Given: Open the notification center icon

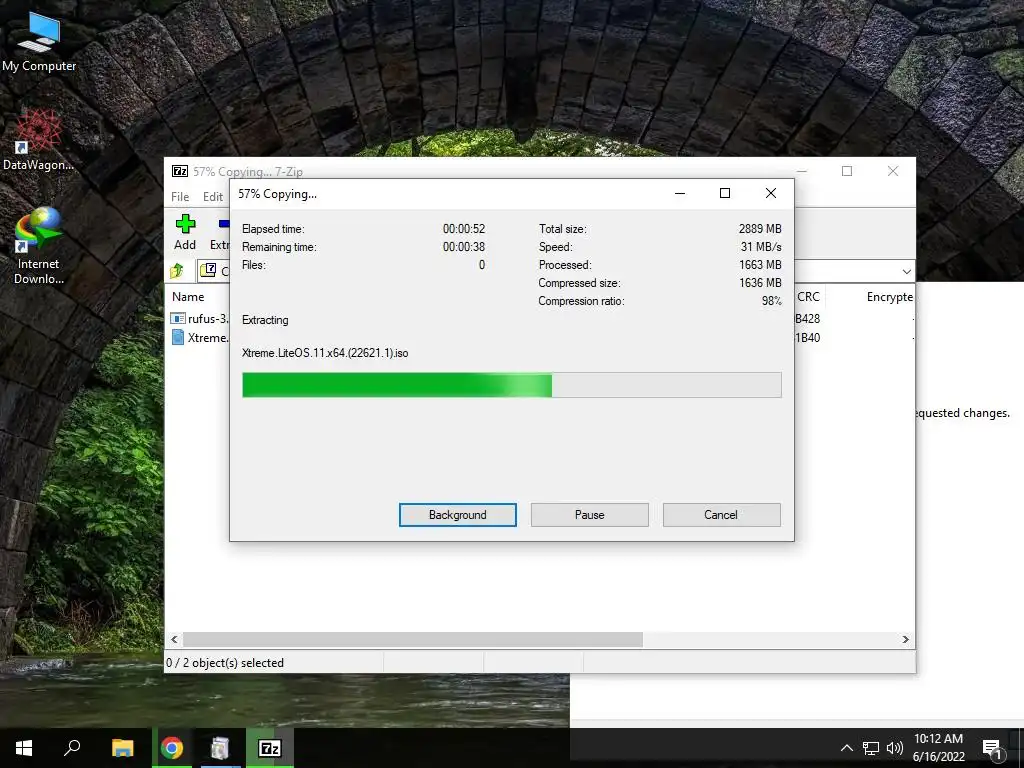Looking at the screenshot, I should tap(993, 748).
